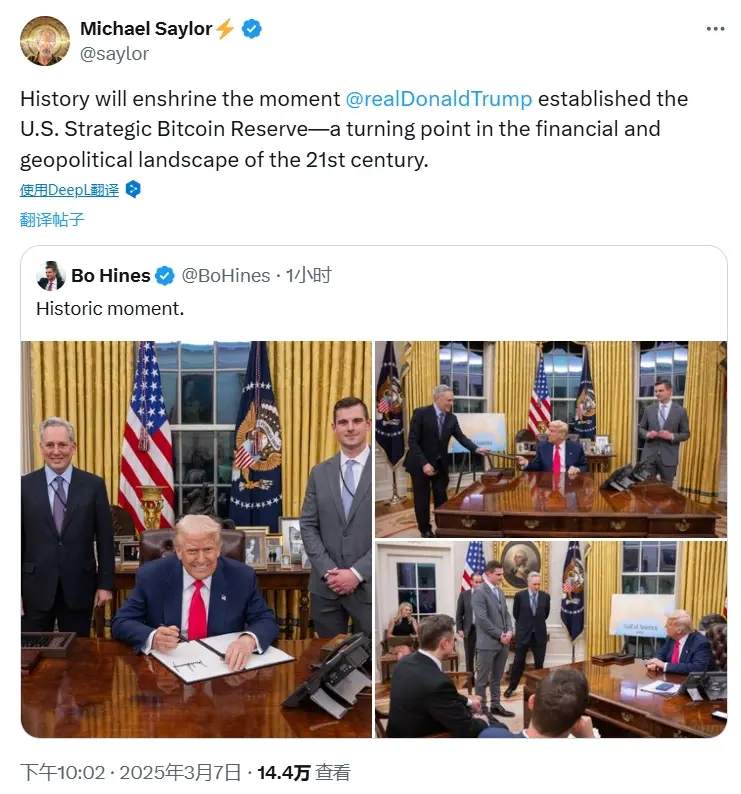Click the @BoHines handle in quoted post
Viewport: 741px width, 794px height.
click(226, 276)
